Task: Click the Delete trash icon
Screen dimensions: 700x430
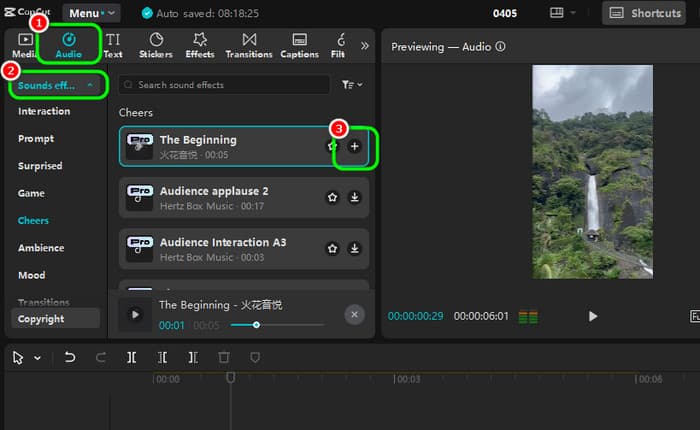Action: click(224, 357)
